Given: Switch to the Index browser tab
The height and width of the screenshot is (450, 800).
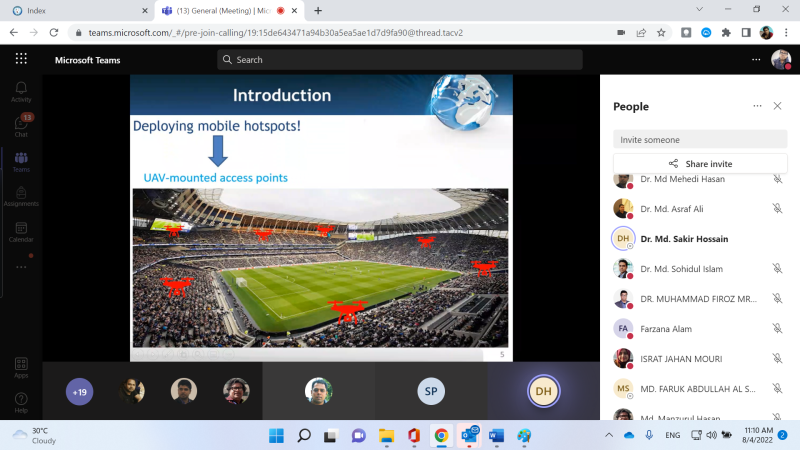Looking at the screenshot, I should click(78, 10).
